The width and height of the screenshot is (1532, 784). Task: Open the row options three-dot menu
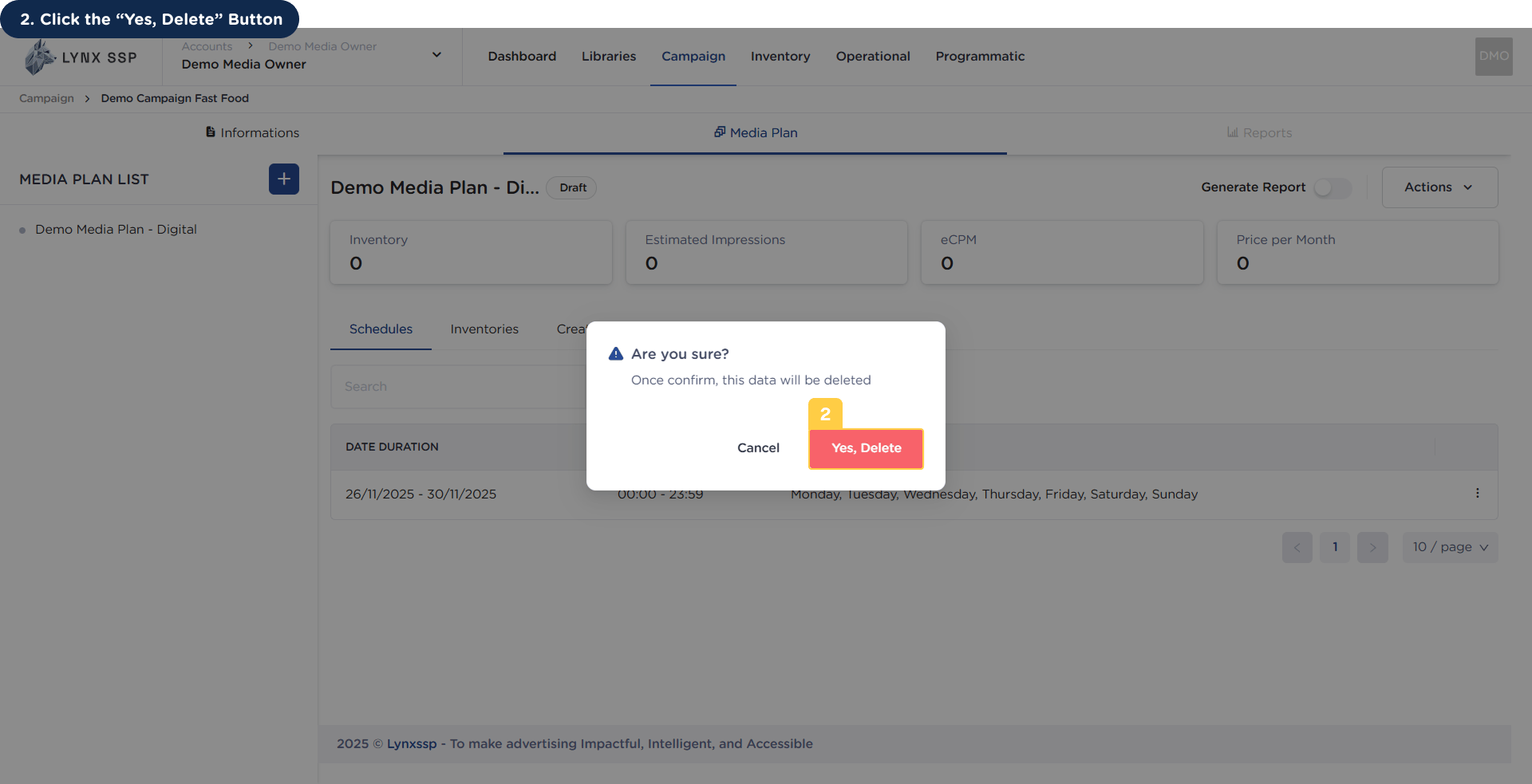coord(1477,494)
